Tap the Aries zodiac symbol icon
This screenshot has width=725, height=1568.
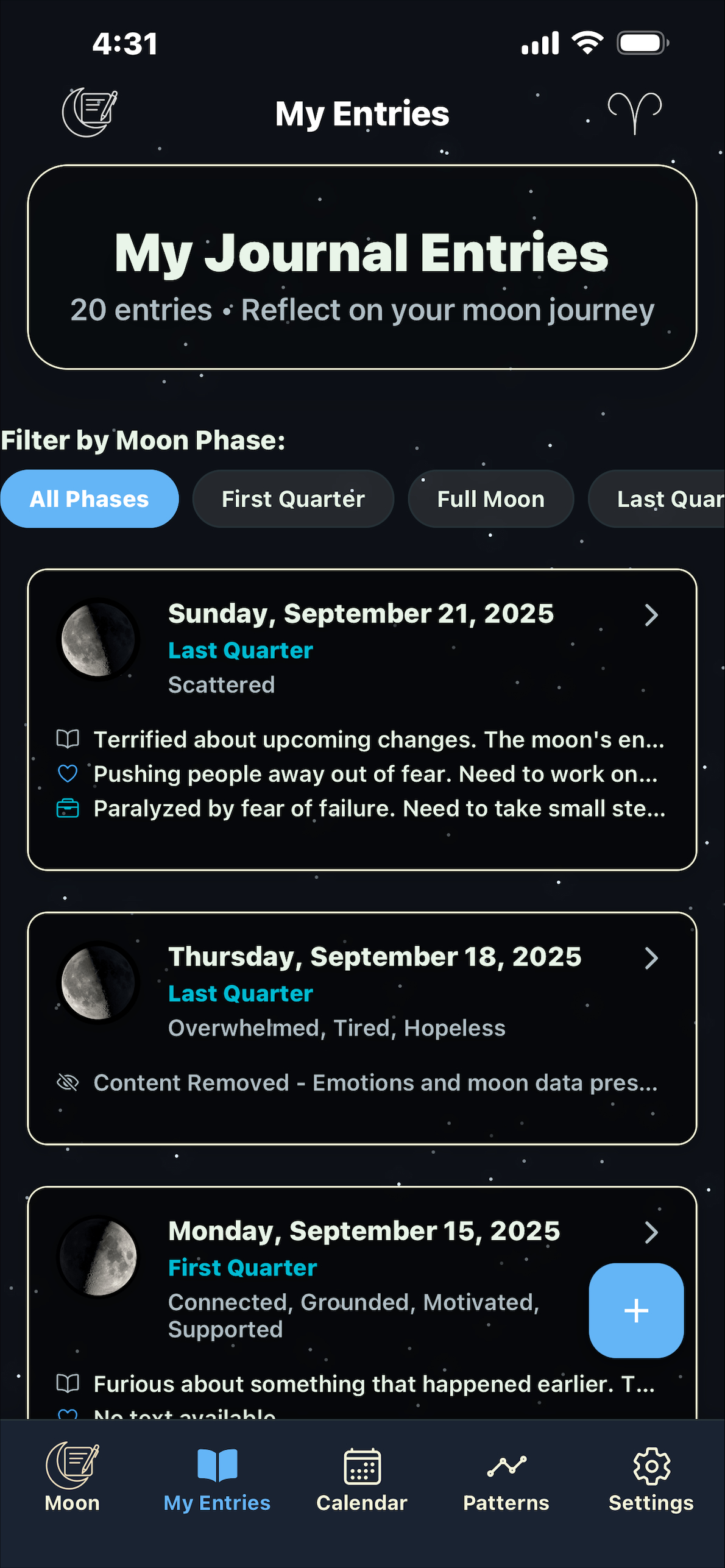634,112
